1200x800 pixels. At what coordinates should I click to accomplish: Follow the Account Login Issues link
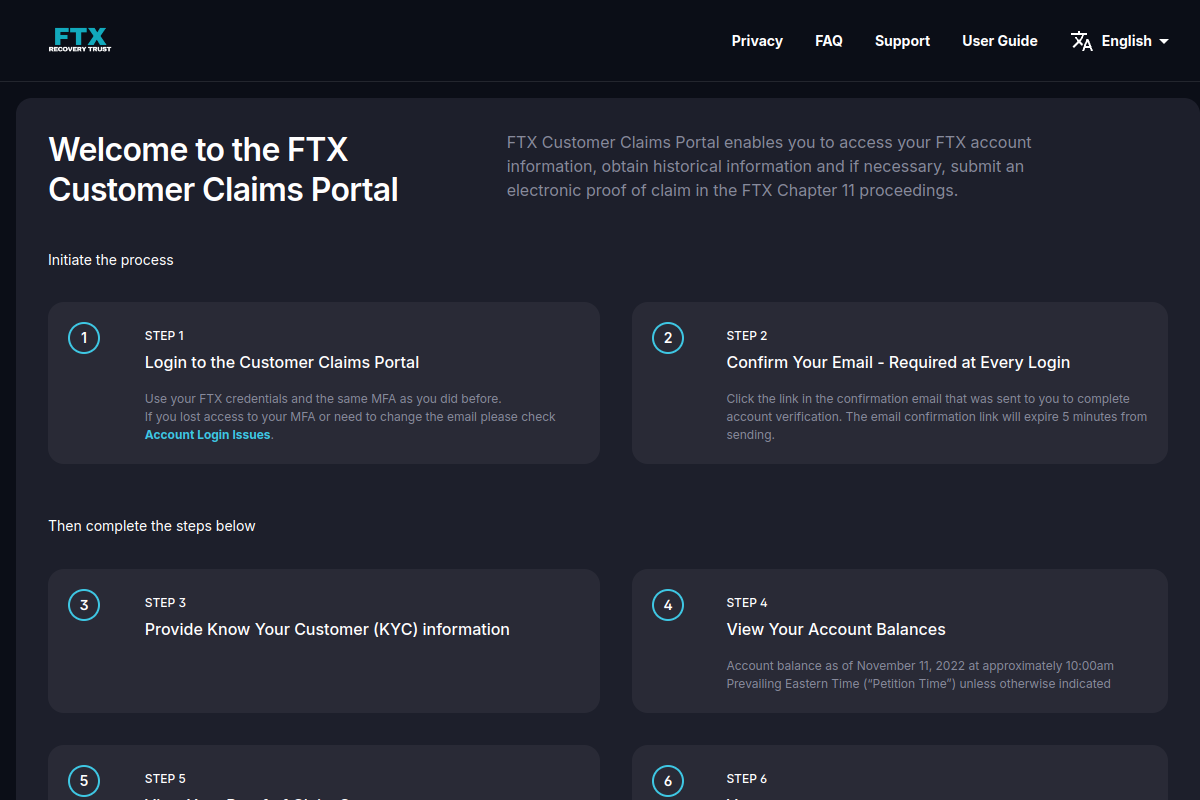pyautogui.click(x=208, y=435)
